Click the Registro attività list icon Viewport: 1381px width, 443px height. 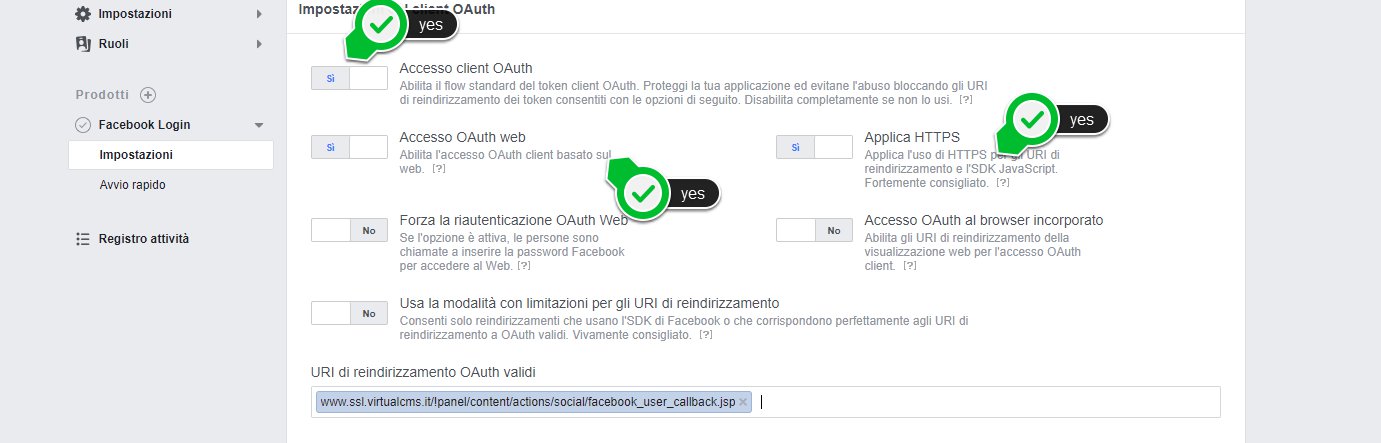pos(83,239)
